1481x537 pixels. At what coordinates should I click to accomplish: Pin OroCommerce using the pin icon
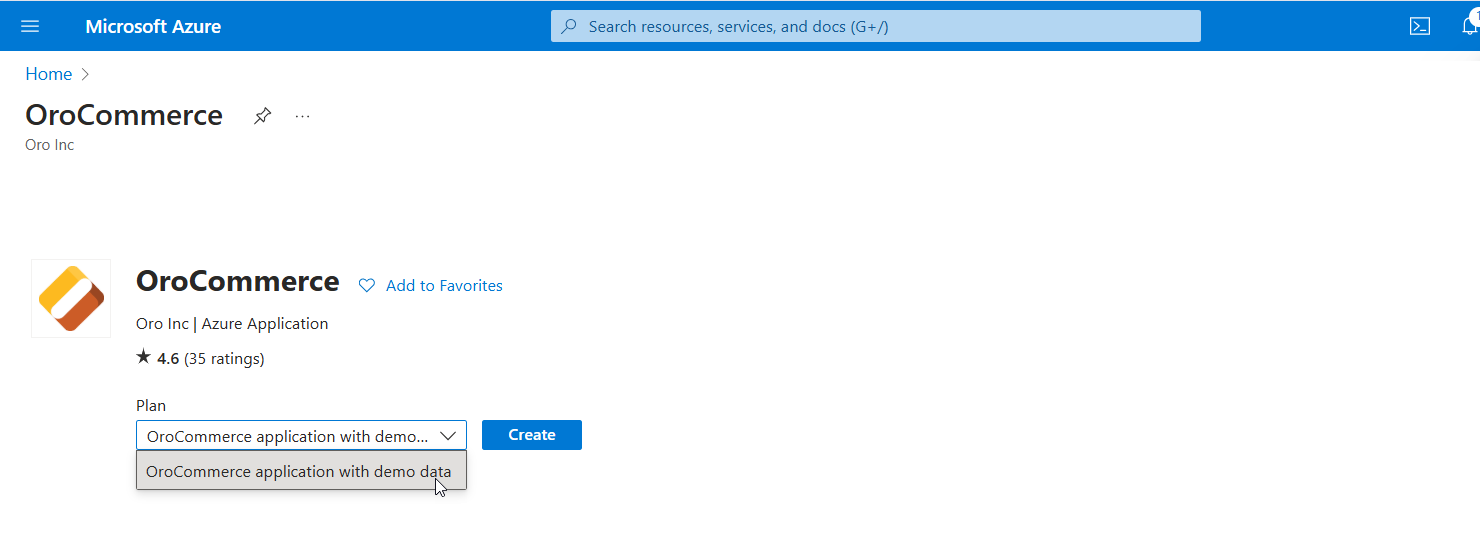click(262, 116)
